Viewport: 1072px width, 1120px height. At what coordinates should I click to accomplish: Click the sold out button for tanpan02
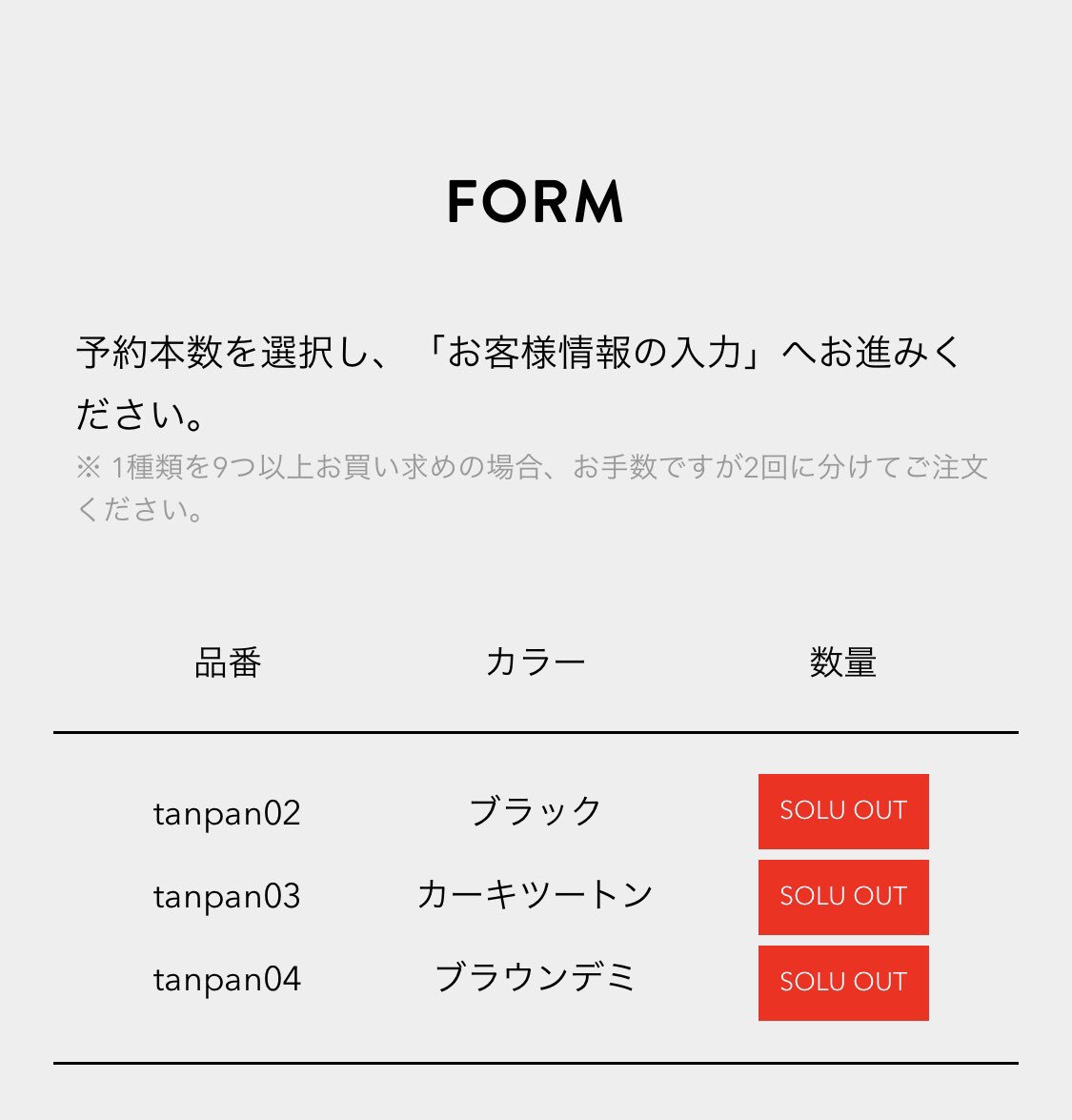[843, 811]
